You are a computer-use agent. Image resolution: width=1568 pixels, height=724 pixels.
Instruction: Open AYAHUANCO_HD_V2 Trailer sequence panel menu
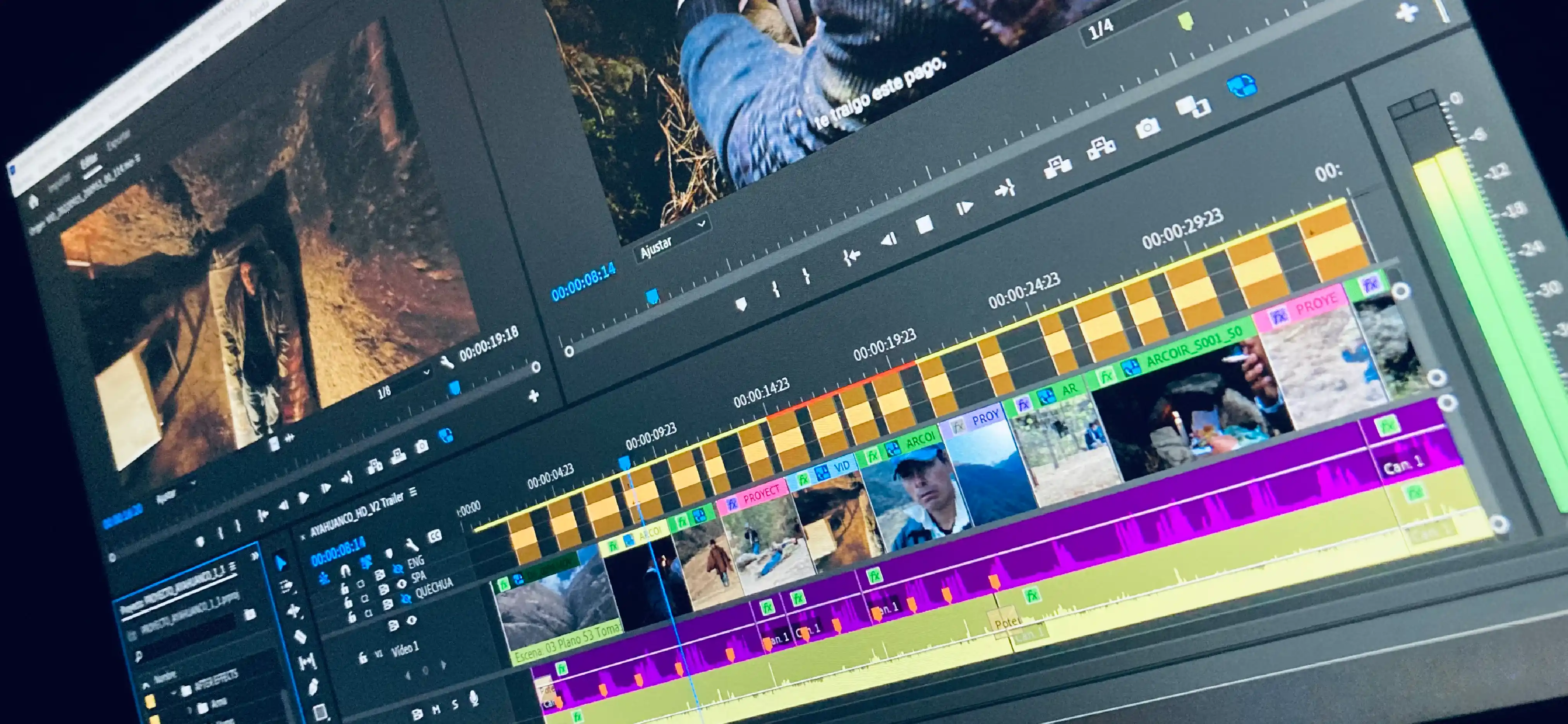click(x=413, y=492)
